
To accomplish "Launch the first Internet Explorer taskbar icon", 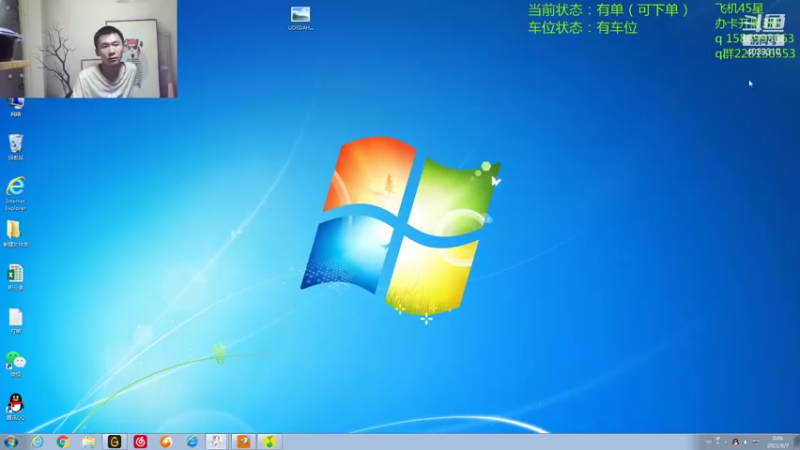I will click(37, 442).
